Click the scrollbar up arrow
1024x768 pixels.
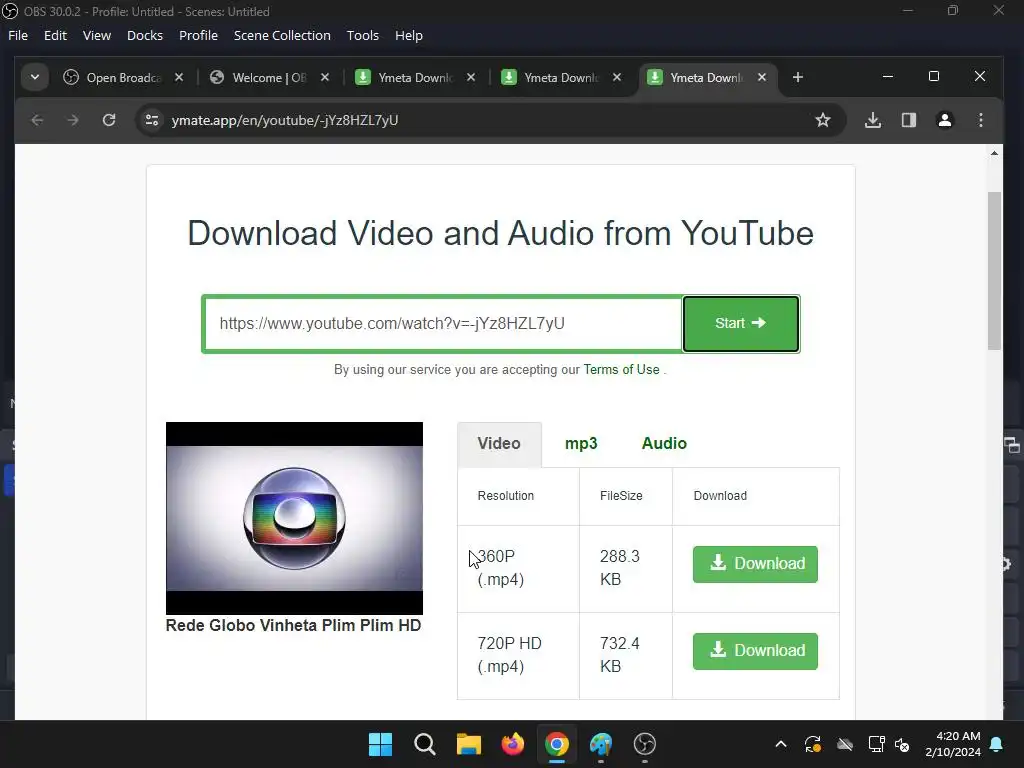click(994, 153)
